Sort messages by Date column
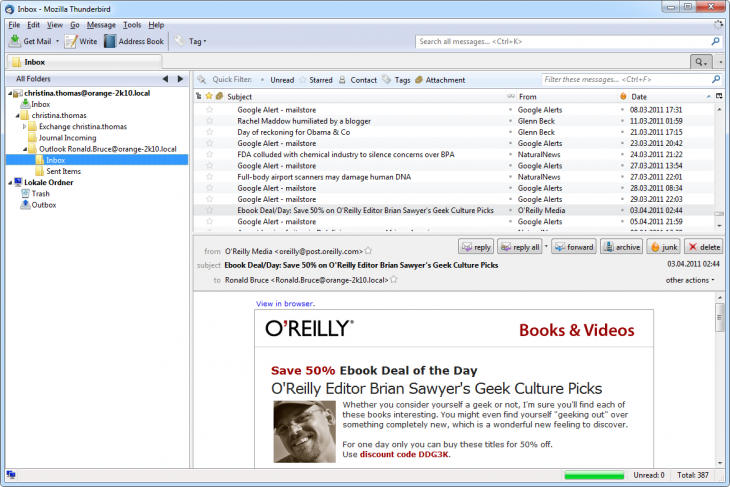 [670, 96]
